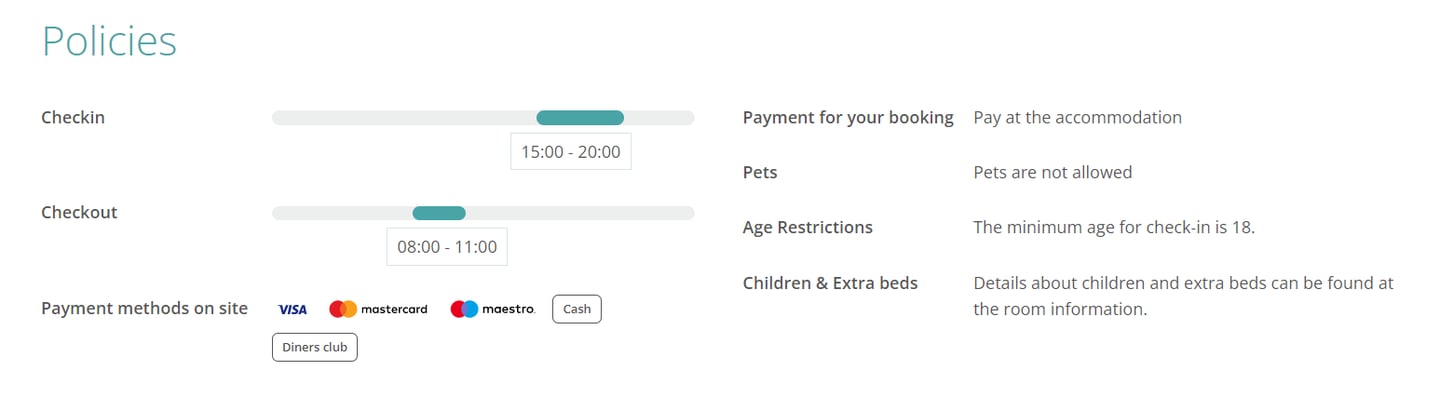
Task: Click the Children & Extra beds label
Action: pyautogui.click(x=830, y=283)
